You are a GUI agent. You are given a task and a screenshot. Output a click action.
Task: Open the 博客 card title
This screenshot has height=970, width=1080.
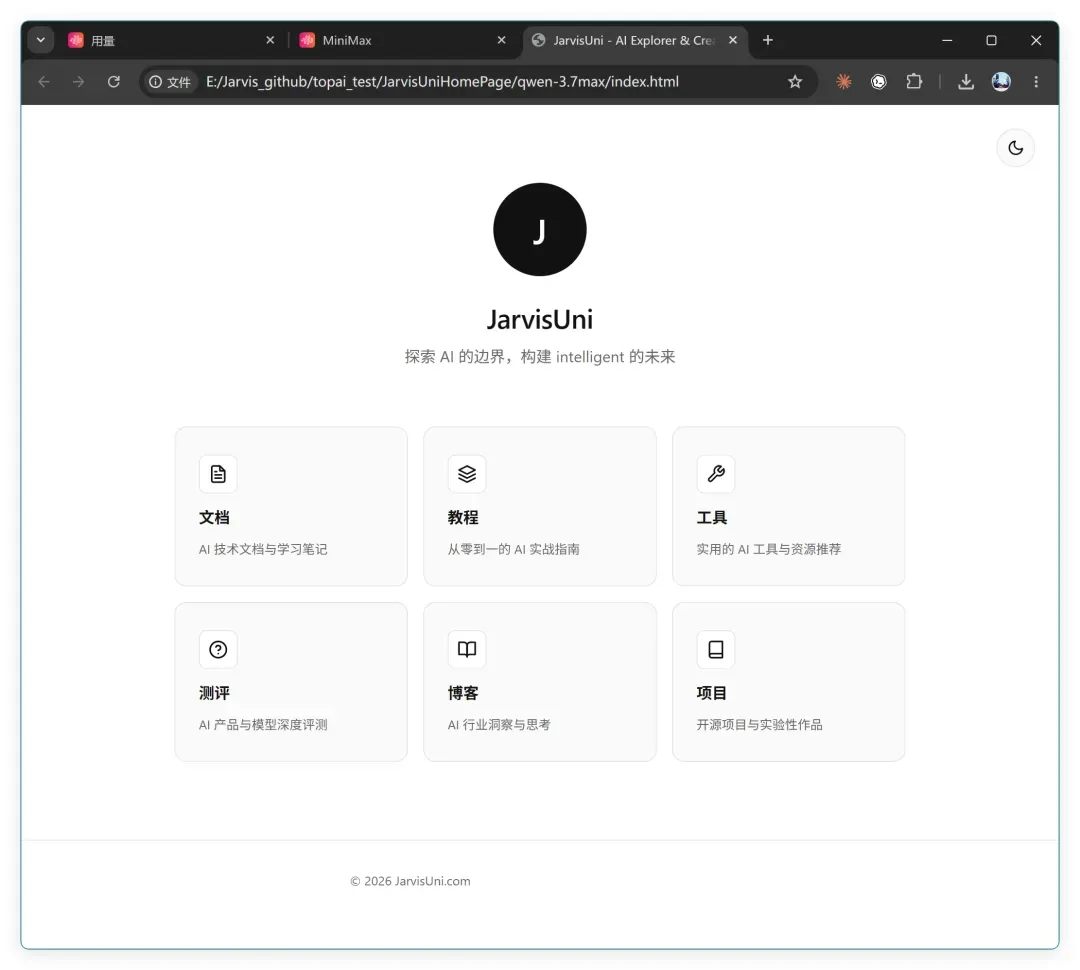463,693
